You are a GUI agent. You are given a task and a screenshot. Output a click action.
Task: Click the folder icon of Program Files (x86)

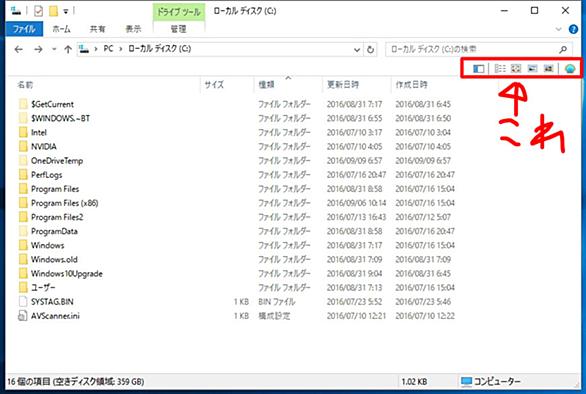tap(23, 203)
